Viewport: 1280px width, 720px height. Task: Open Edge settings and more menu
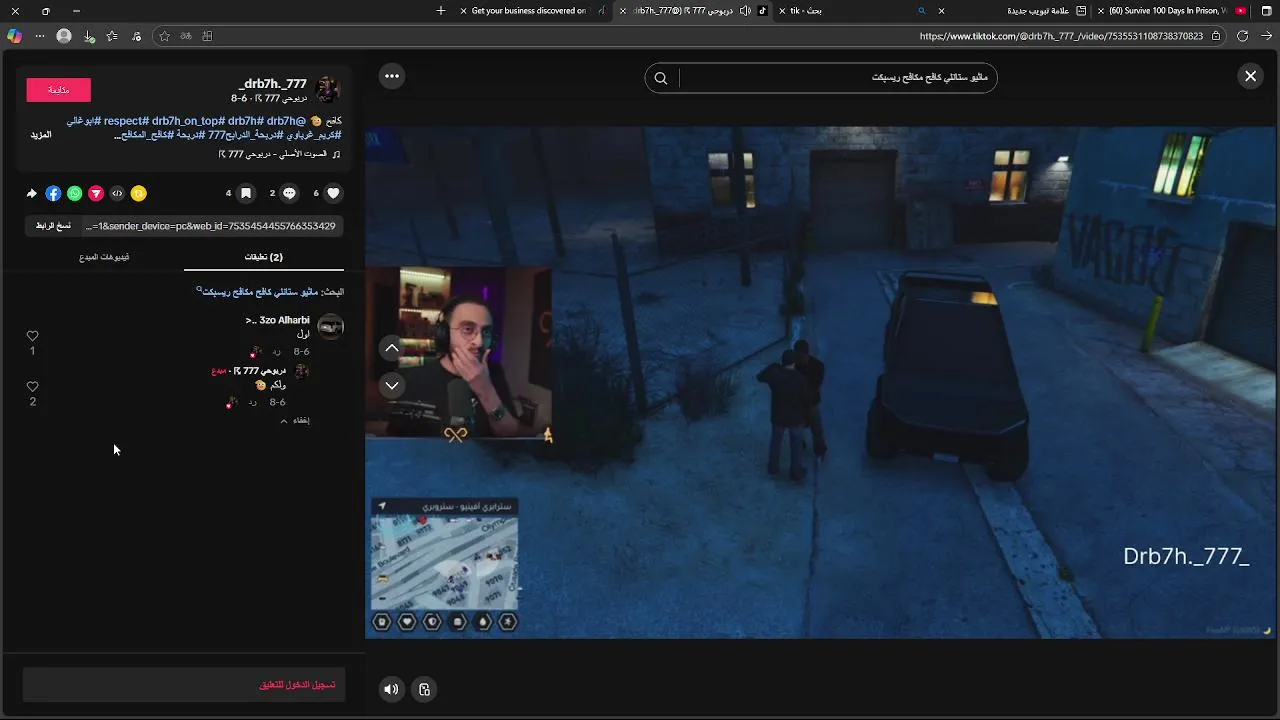(x=40, y=36)
